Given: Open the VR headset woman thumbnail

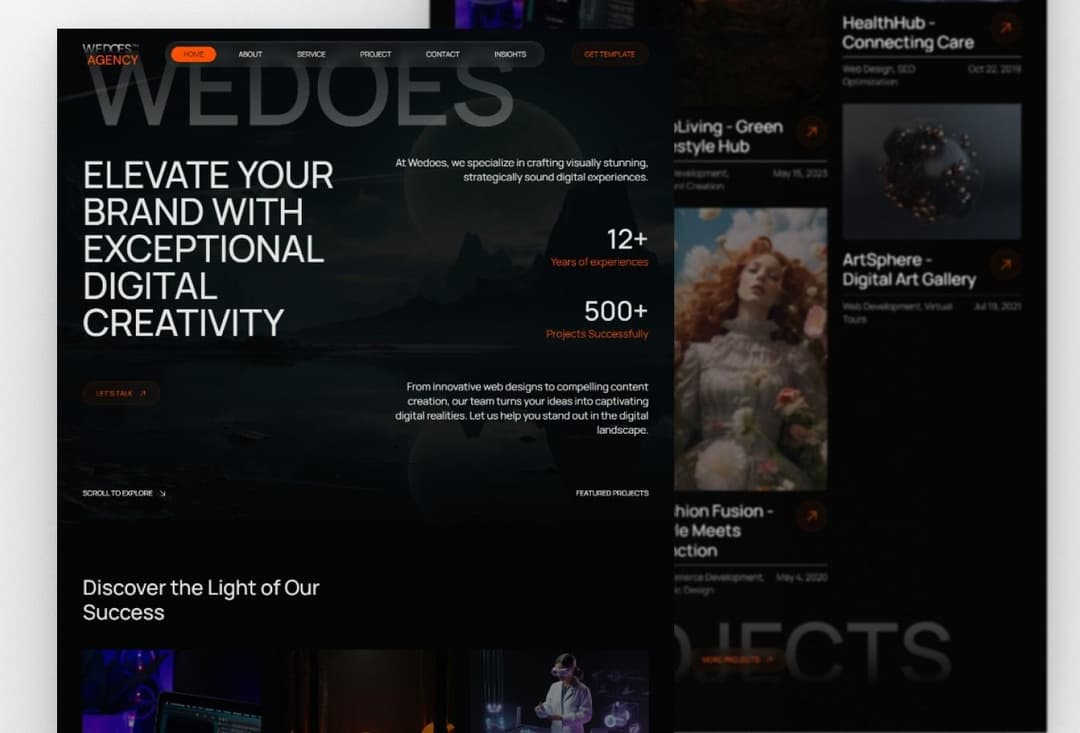Looking at the screenshot, I should click(559, 690).
